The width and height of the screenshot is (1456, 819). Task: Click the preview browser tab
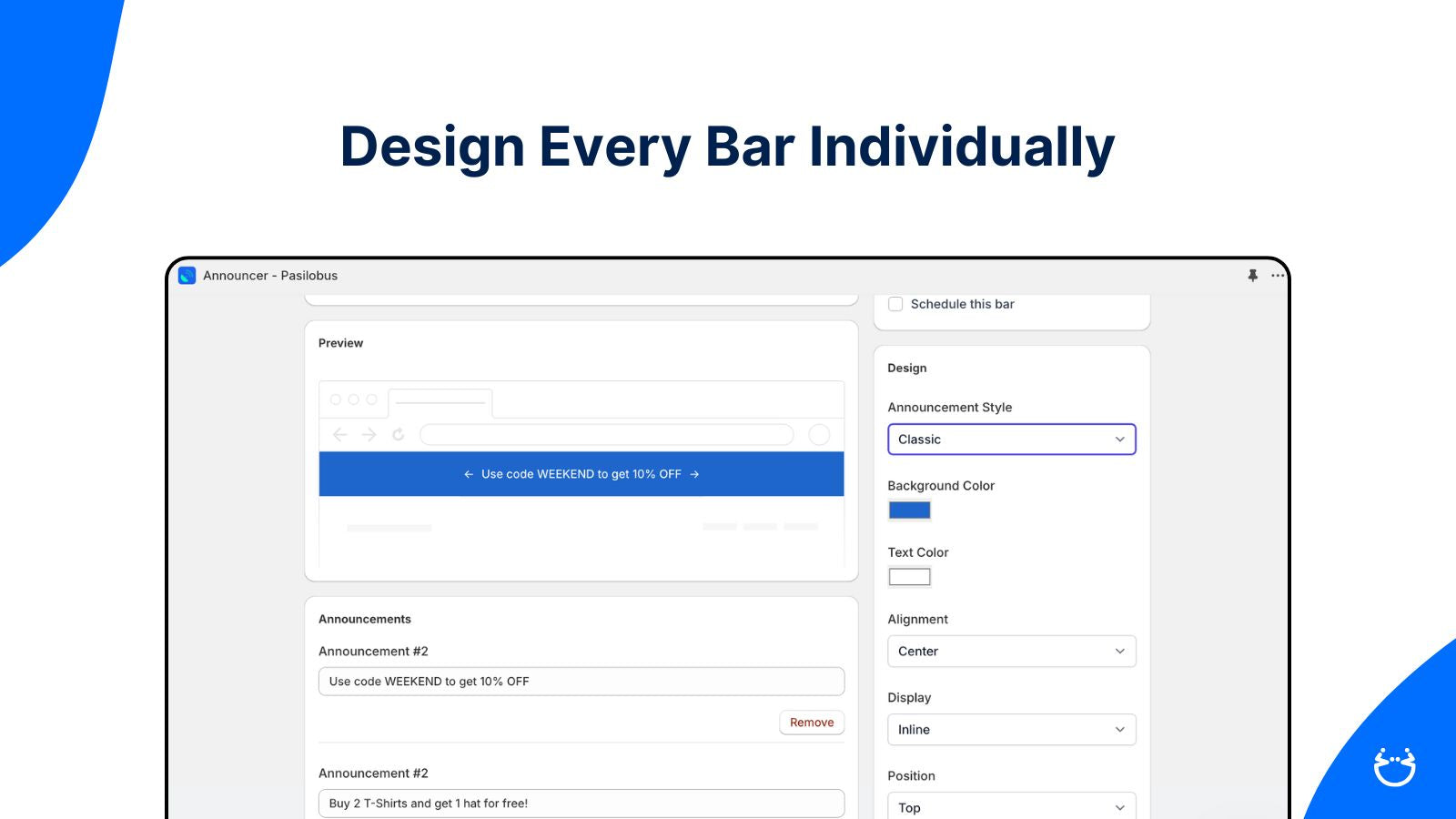pyautogui.click(x=440, y=402)
